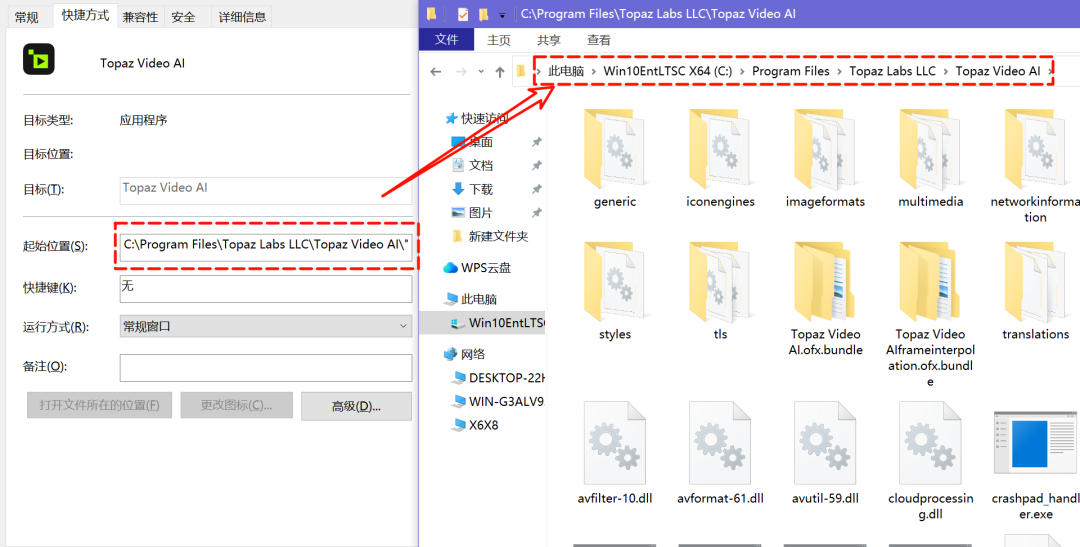The image size is (1080, 547).
Task: Switch to the 快捷方式 tab
Action: [85, 15]
